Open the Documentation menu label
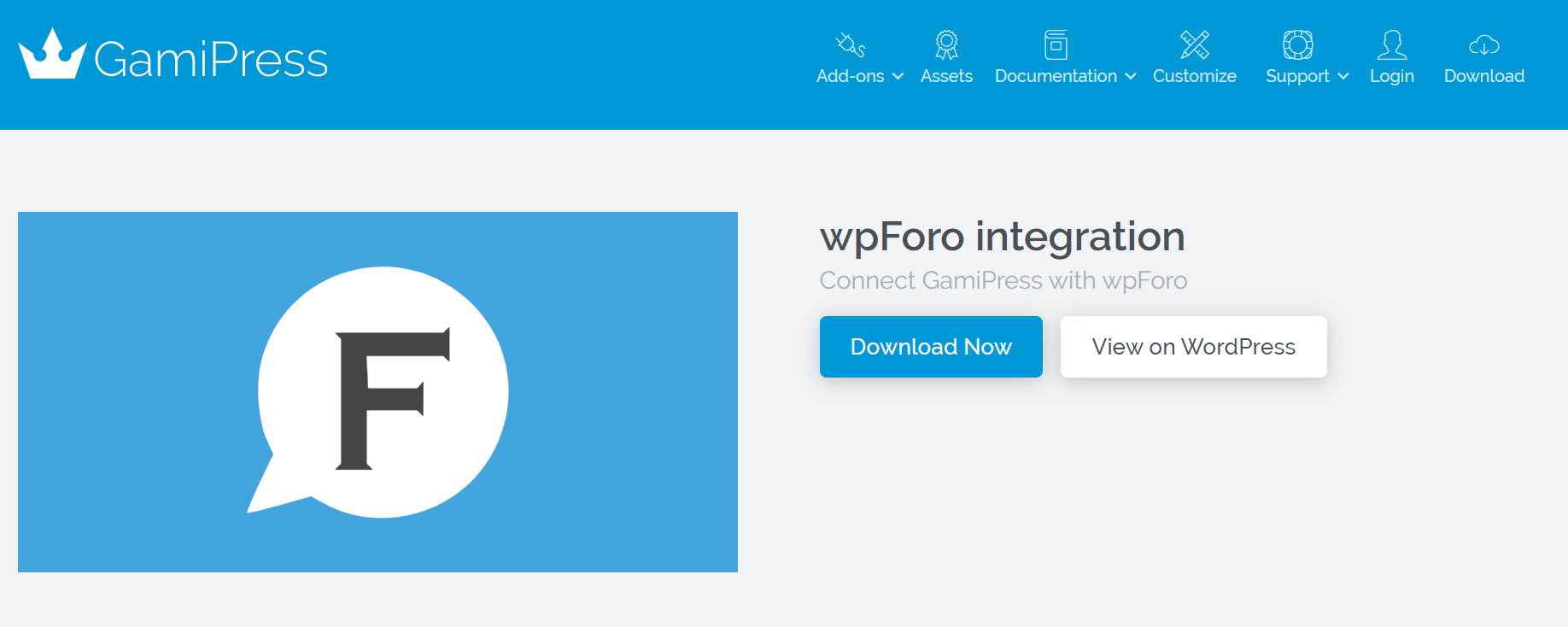Image resolution: width=1568 pixels, height=627 pixels. (x=1056, y=76)
